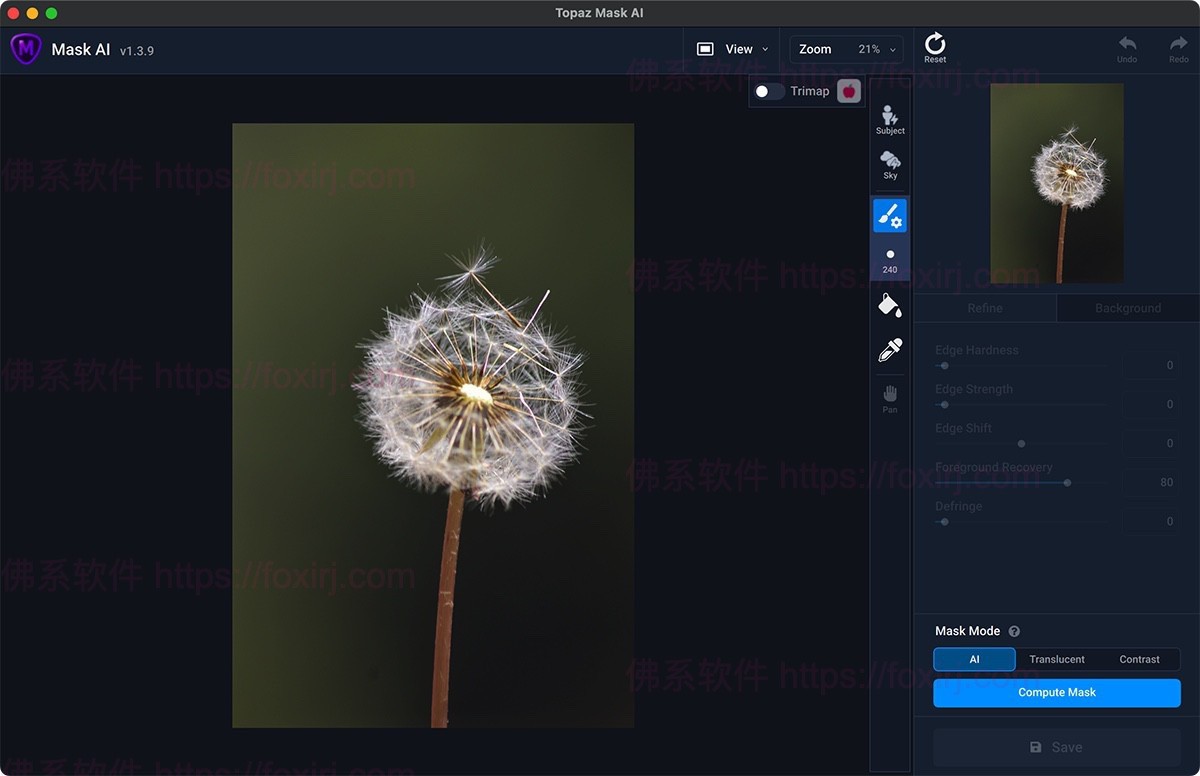Open the View dropdown menu
The width and height of the screenshot is (1200, 776).
click(x=733, y=49)
